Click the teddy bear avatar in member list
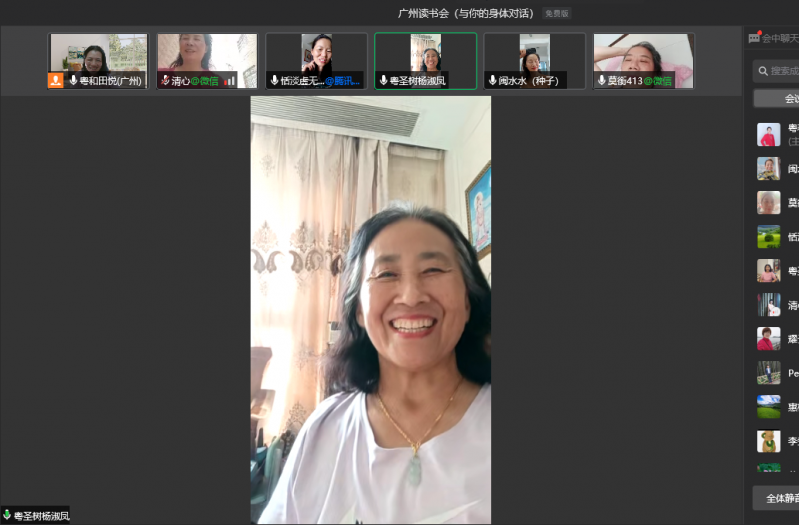Viewport: 799px width, 525px height. point(768,441)
